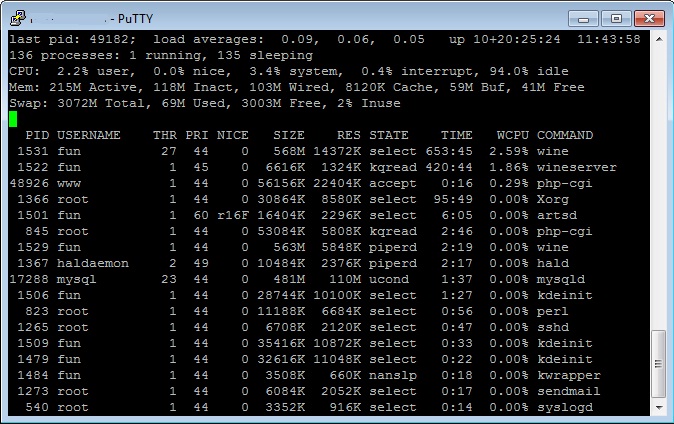The height and width of the screenshot is (424, 674).
Task: Open the PuTTY system menu icon
Action: [x=15, y=17]
